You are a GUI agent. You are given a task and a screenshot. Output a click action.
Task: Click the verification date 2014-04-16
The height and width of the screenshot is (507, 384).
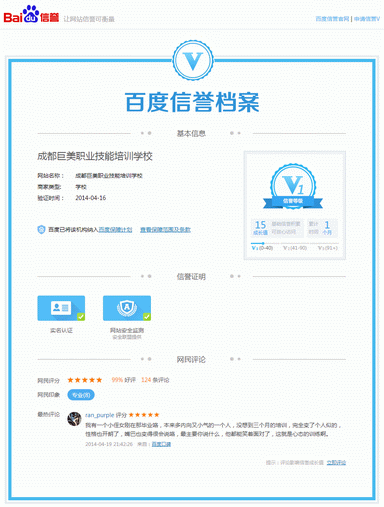[91, 198]
